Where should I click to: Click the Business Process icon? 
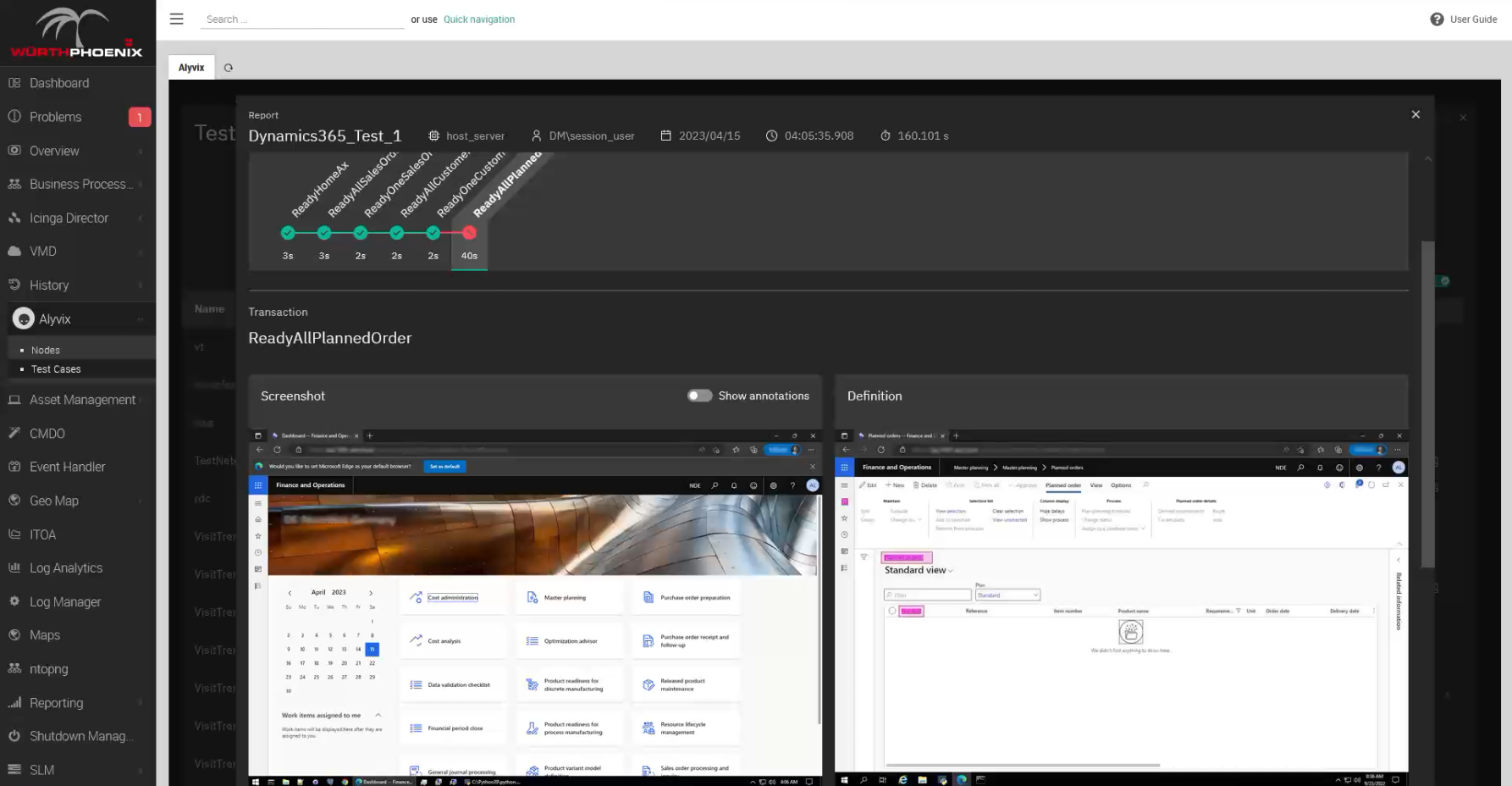click(14, 184)
